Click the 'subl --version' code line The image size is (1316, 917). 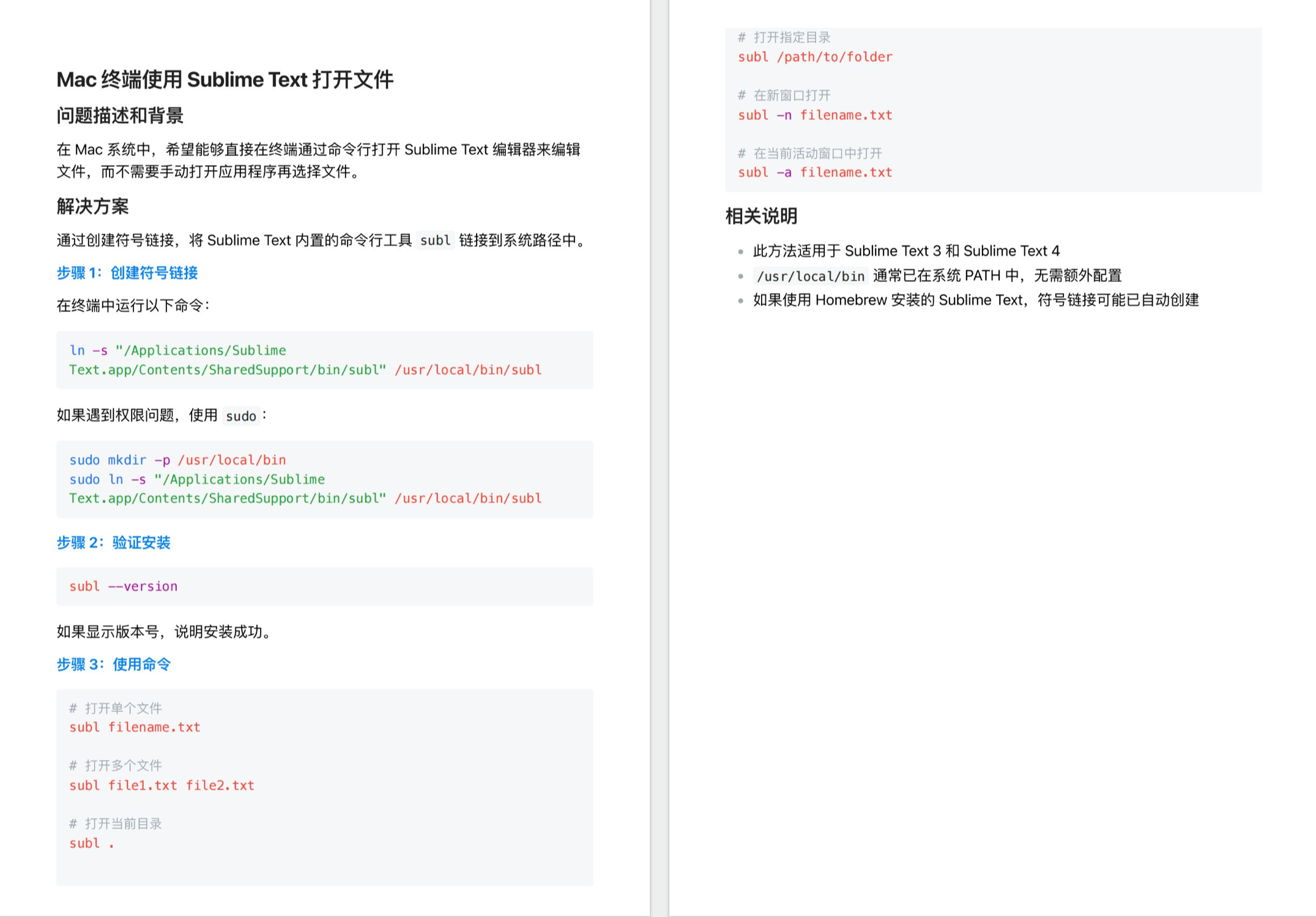(x=123, y=587)
